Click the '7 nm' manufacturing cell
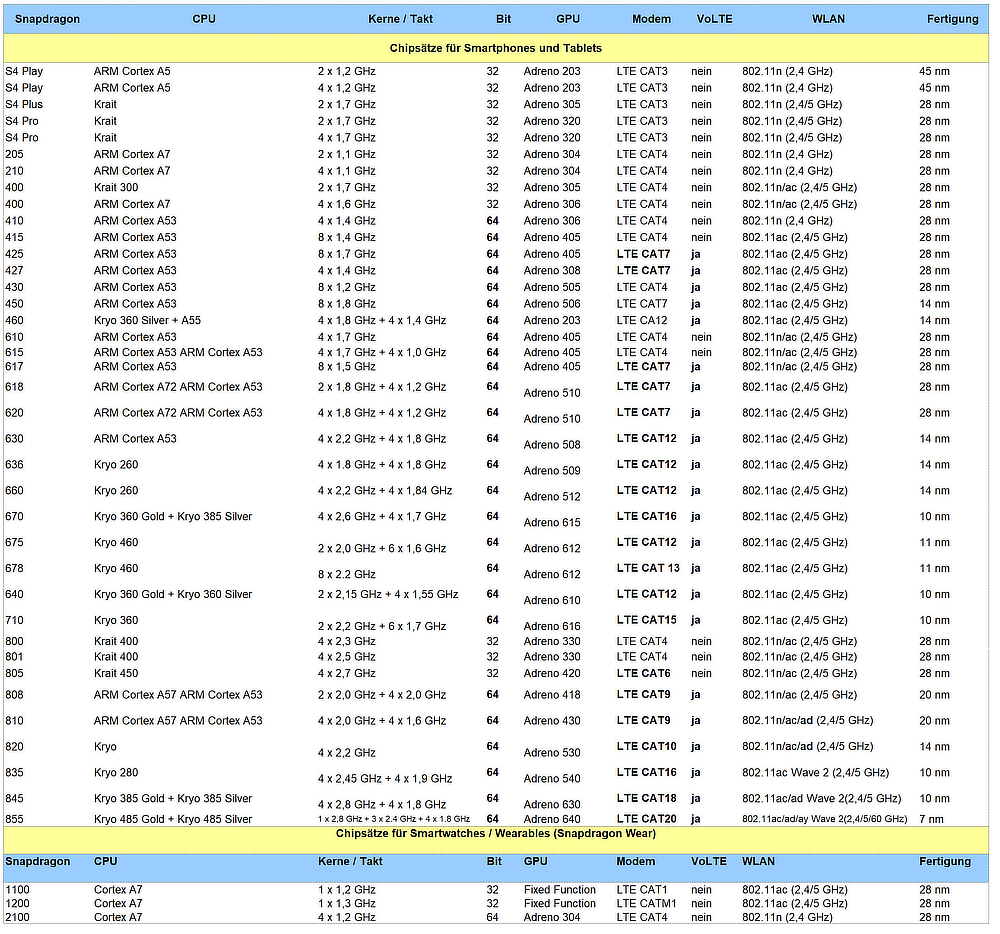The height and width of the screenshot is (934, 1000). point(931,819)
